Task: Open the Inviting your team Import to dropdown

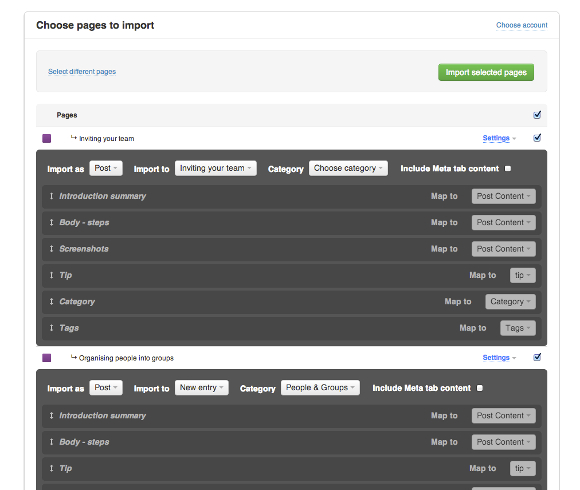Action: [x=216, y=168]
